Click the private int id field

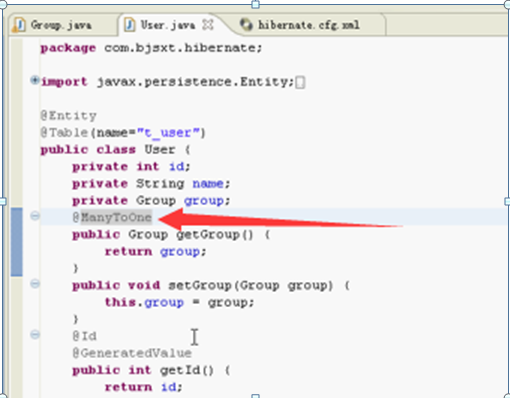tap(131, 166)
